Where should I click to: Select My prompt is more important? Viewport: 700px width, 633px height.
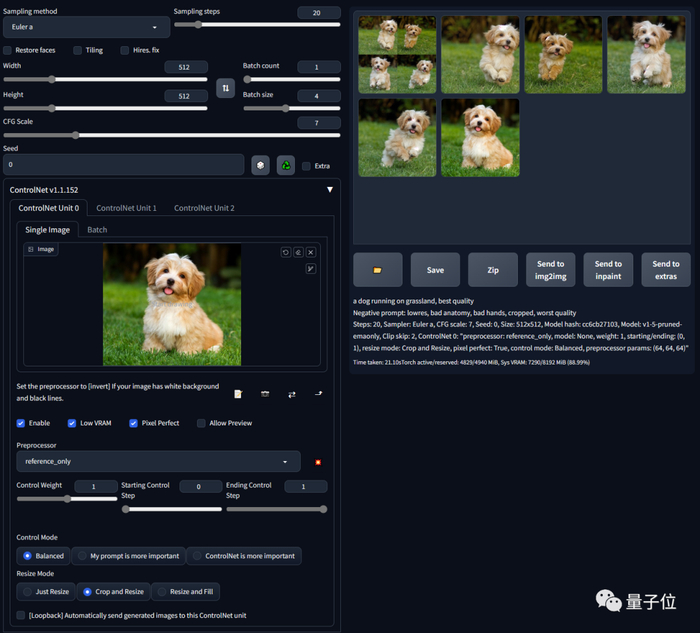click(x=129, y=556)
